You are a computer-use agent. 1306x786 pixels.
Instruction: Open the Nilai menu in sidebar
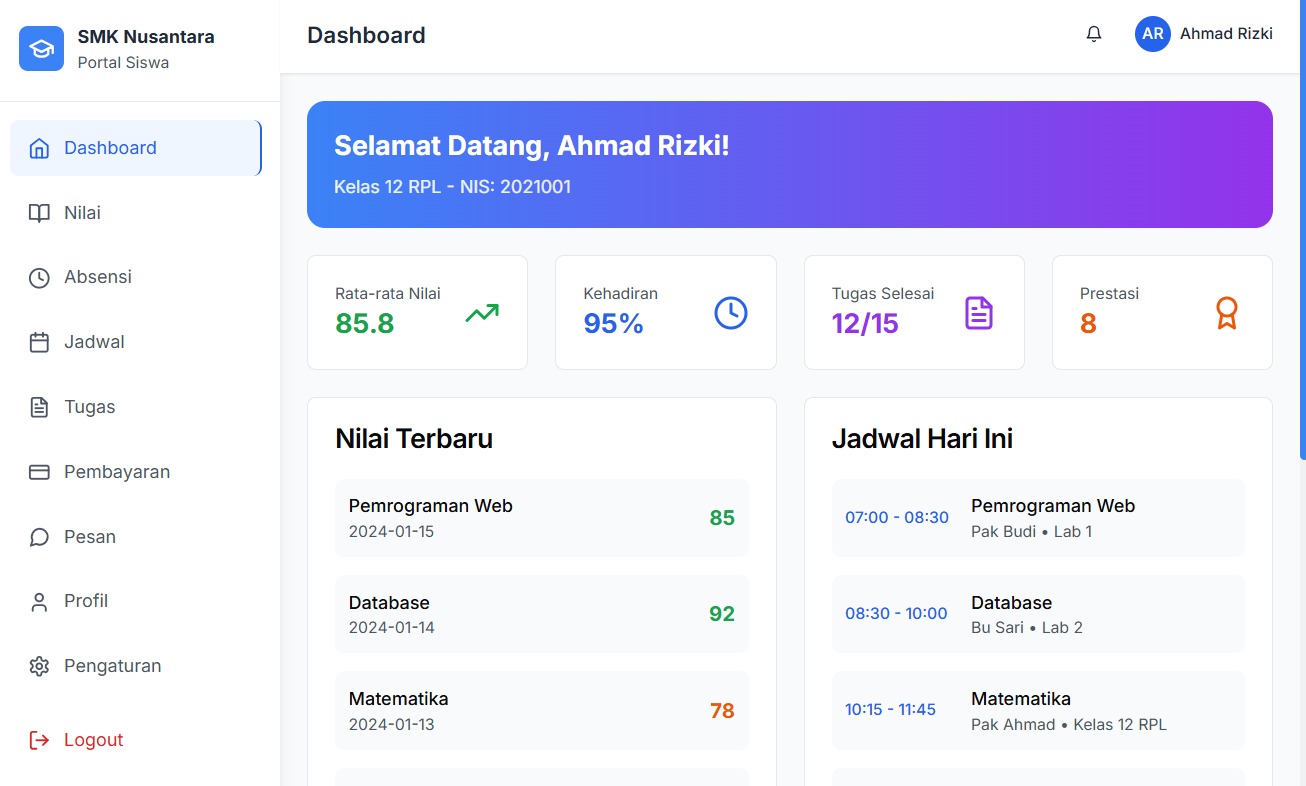82,213
